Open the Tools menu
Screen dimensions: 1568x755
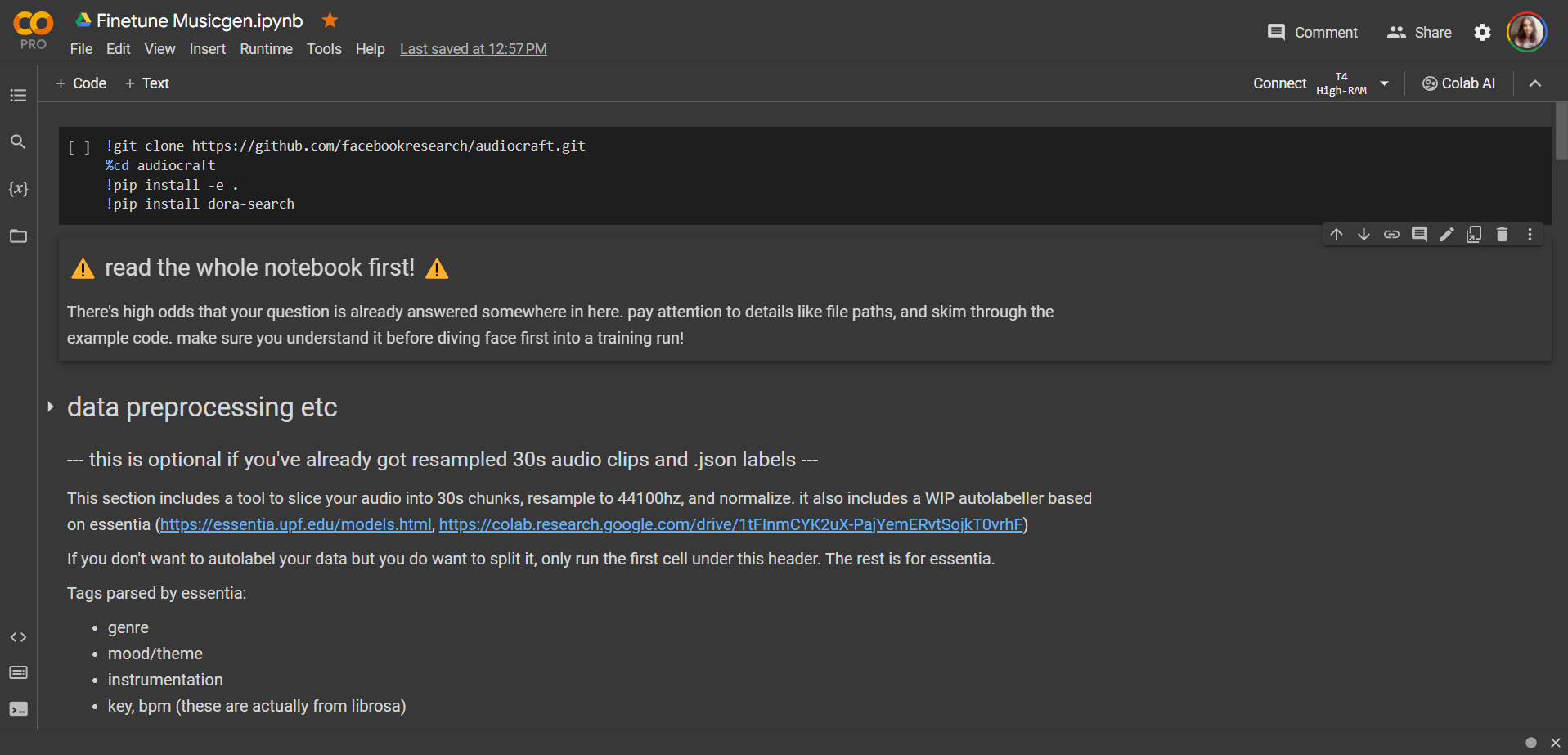coord(324,49)
